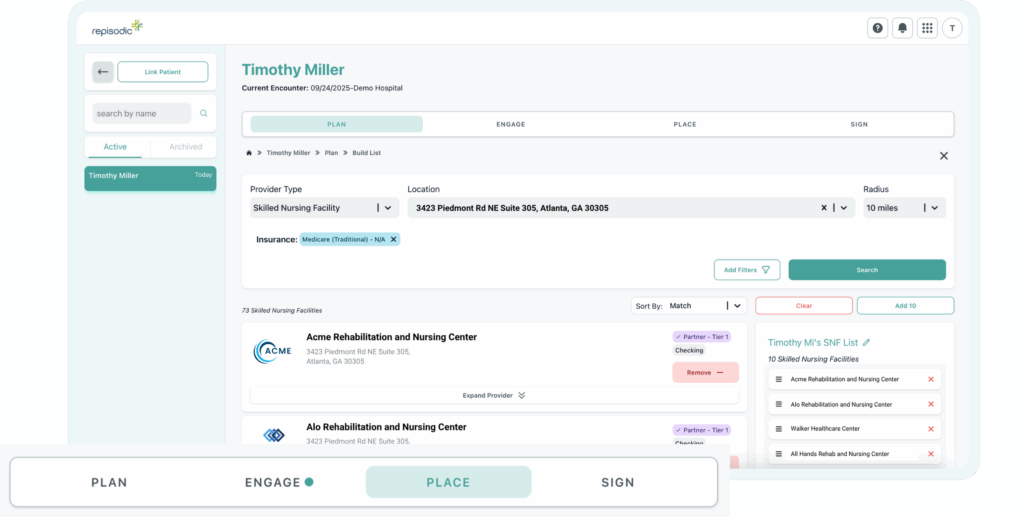
Task: Open the Sort By Match dropdown
Action: pyautogui.click(x=737, y=306)
